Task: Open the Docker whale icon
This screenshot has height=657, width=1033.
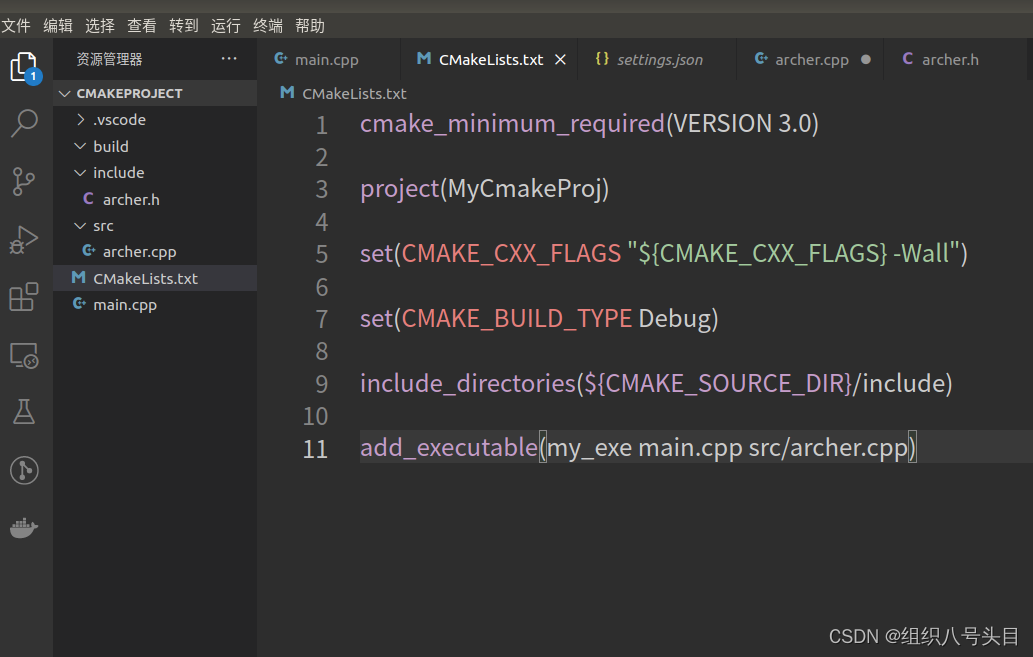Action: (x=24, y=528)
